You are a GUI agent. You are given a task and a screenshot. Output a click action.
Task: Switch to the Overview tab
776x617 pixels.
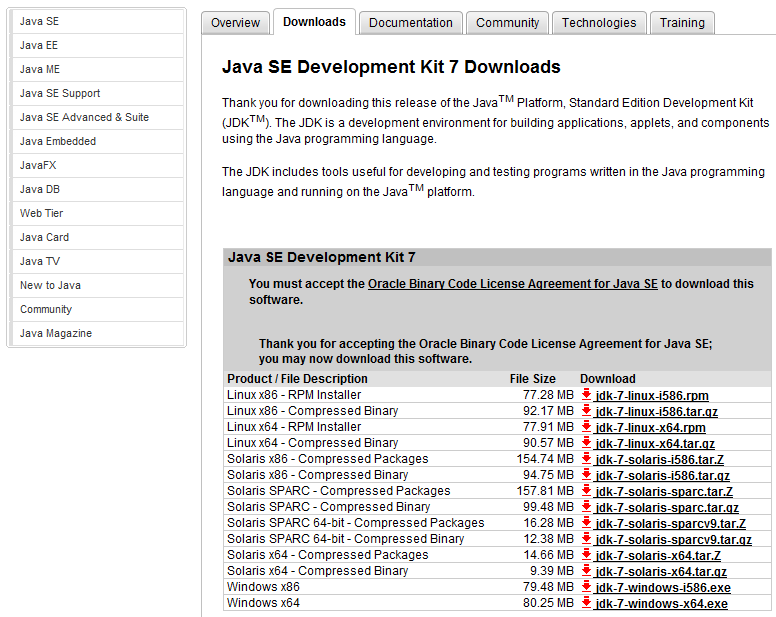point(235,23)
